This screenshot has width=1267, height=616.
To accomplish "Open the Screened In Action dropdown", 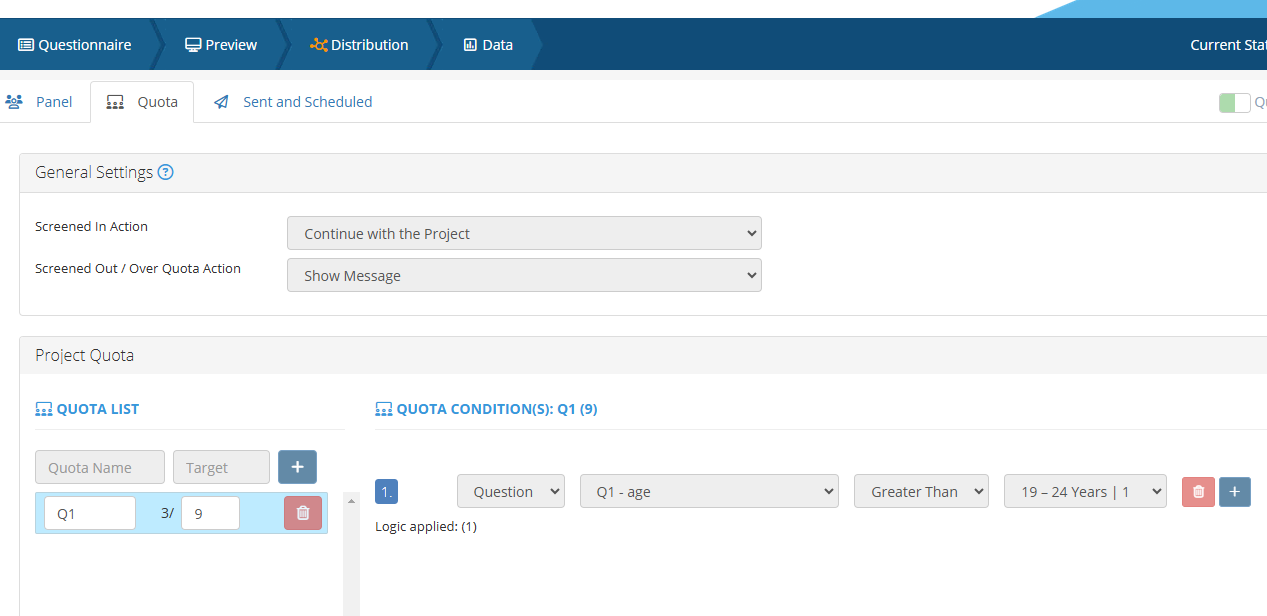I will coord(524,234).
